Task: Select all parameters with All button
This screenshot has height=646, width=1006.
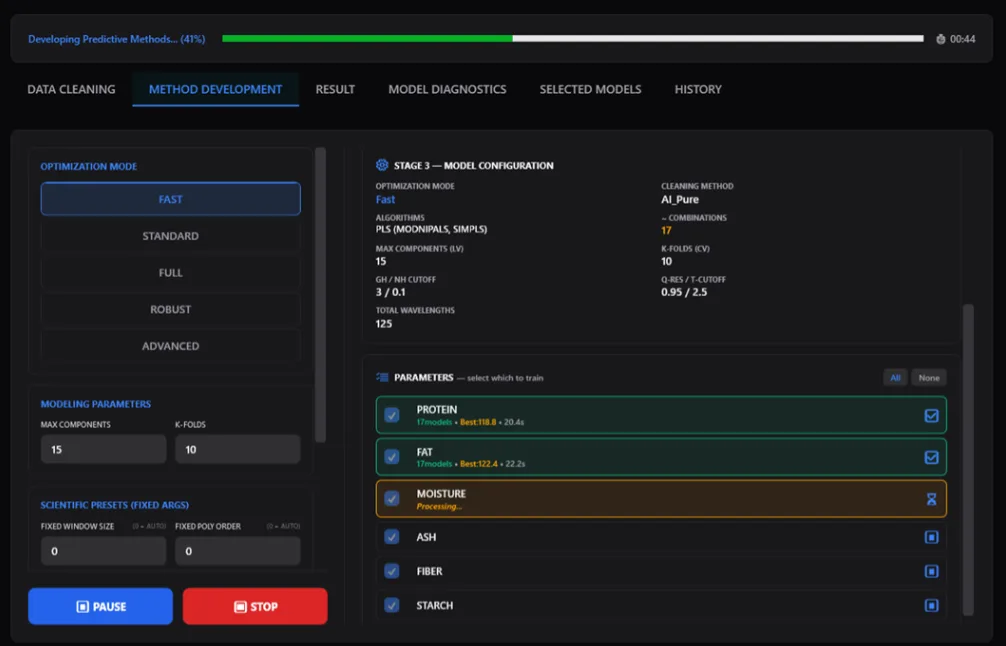Action: 895,378
